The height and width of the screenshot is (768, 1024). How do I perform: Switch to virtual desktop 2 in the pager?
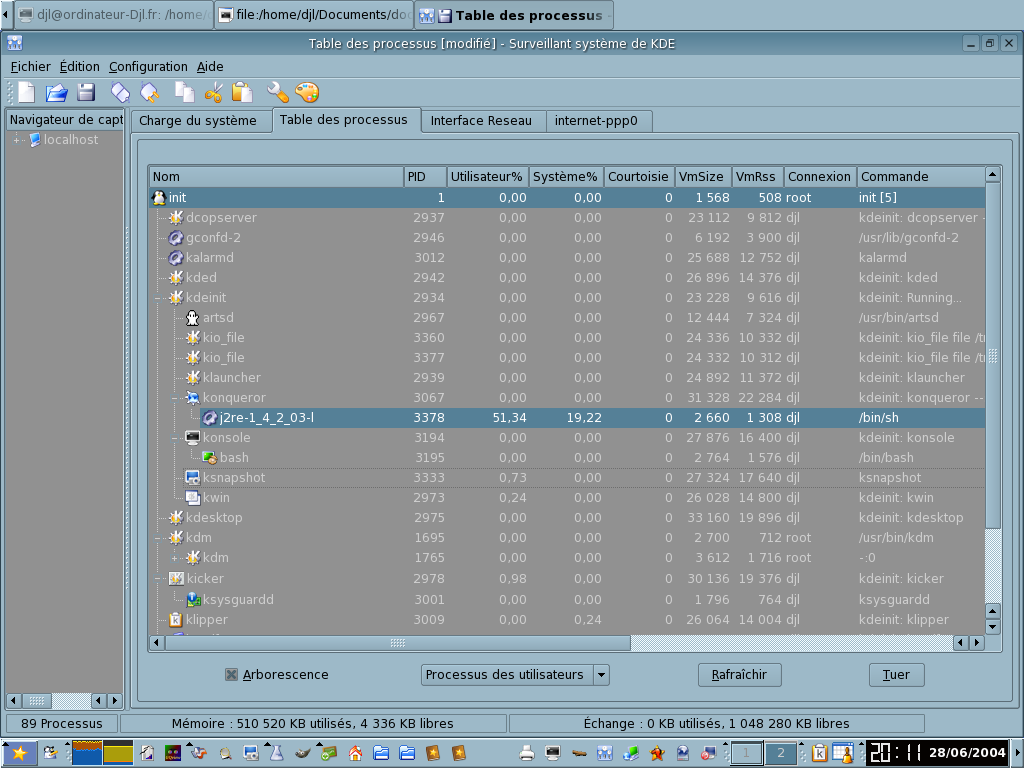[x=781, y=753]
